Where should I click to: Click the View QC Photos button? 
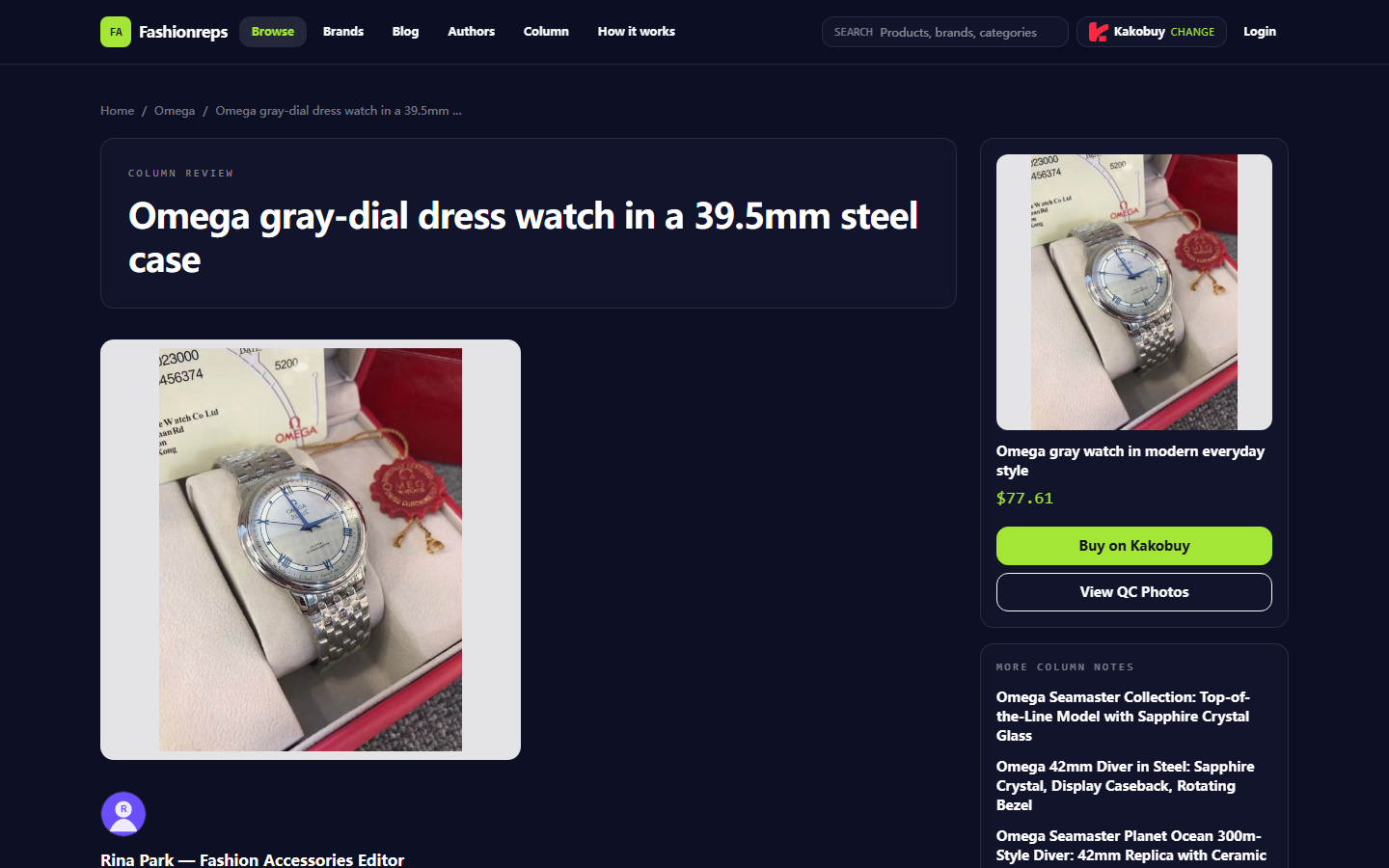click(x=1134, y=592)
